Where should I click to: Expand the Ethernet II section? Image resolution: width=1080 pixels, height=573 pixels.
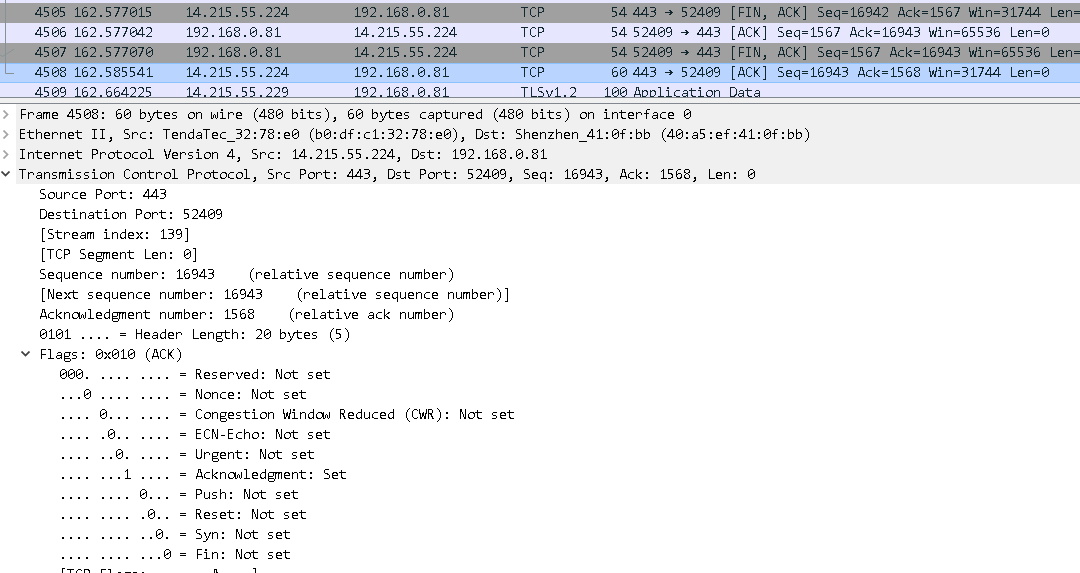(8, 134)
